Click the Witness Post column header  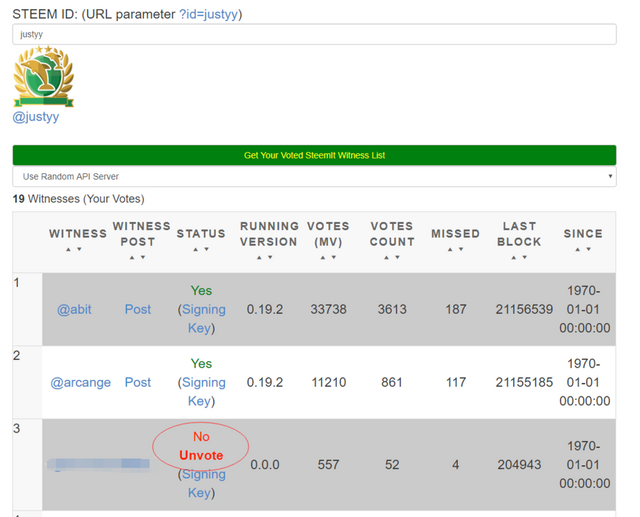[x=141, y=234]
